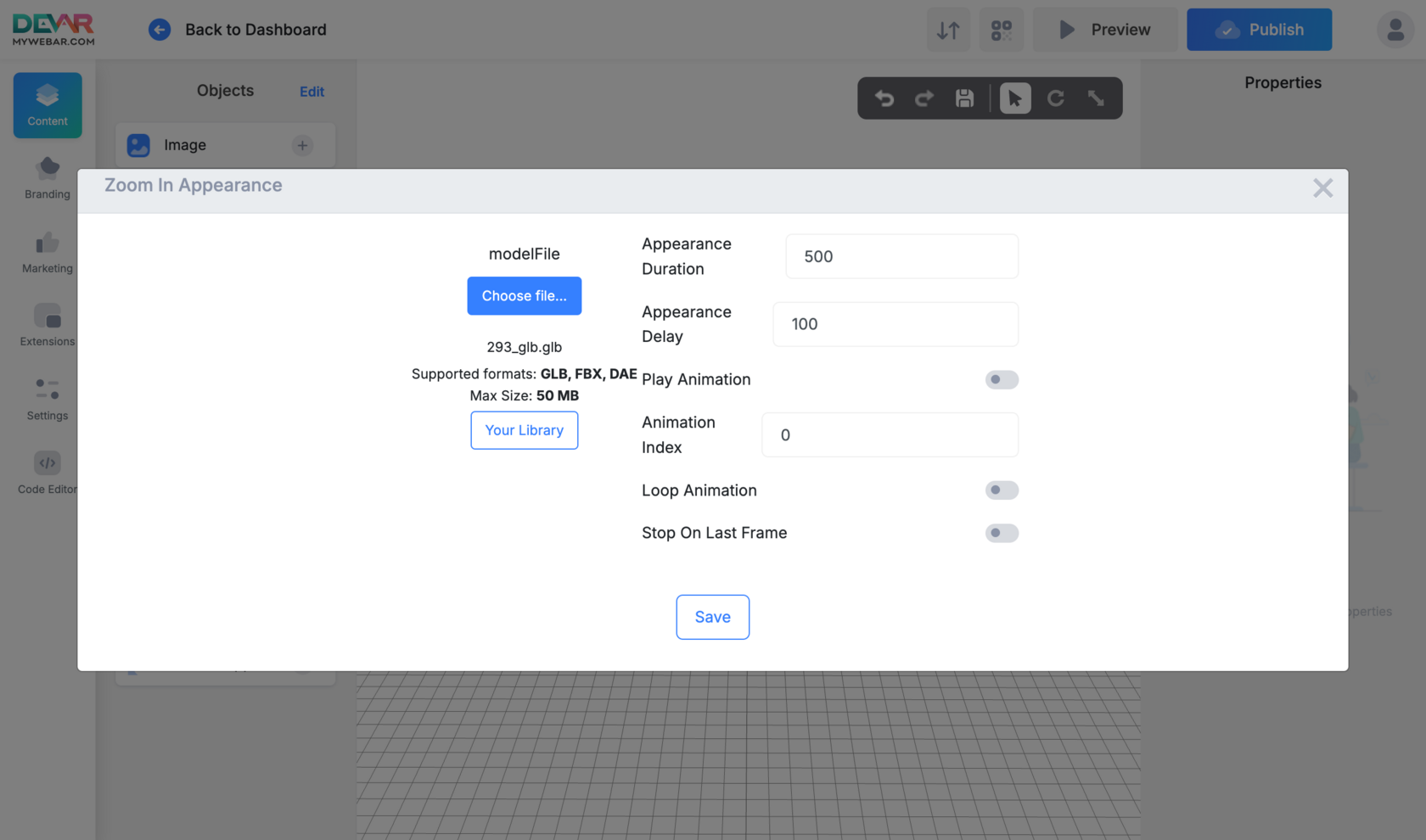Viewport: 1426px width, 840px height.
Task: Click the floppy disk save icon
Action: point(964,98)
